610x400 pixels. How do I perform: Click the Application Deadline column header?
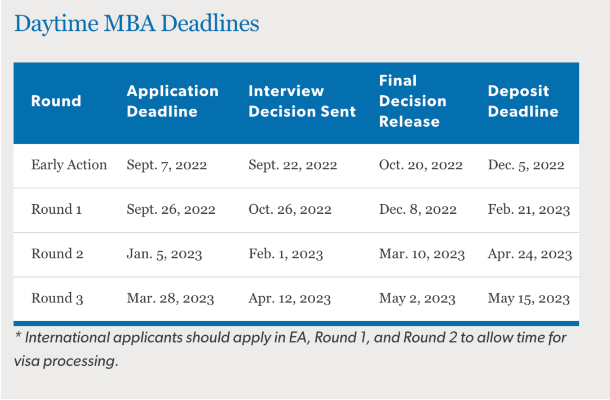tap(173, 101)
